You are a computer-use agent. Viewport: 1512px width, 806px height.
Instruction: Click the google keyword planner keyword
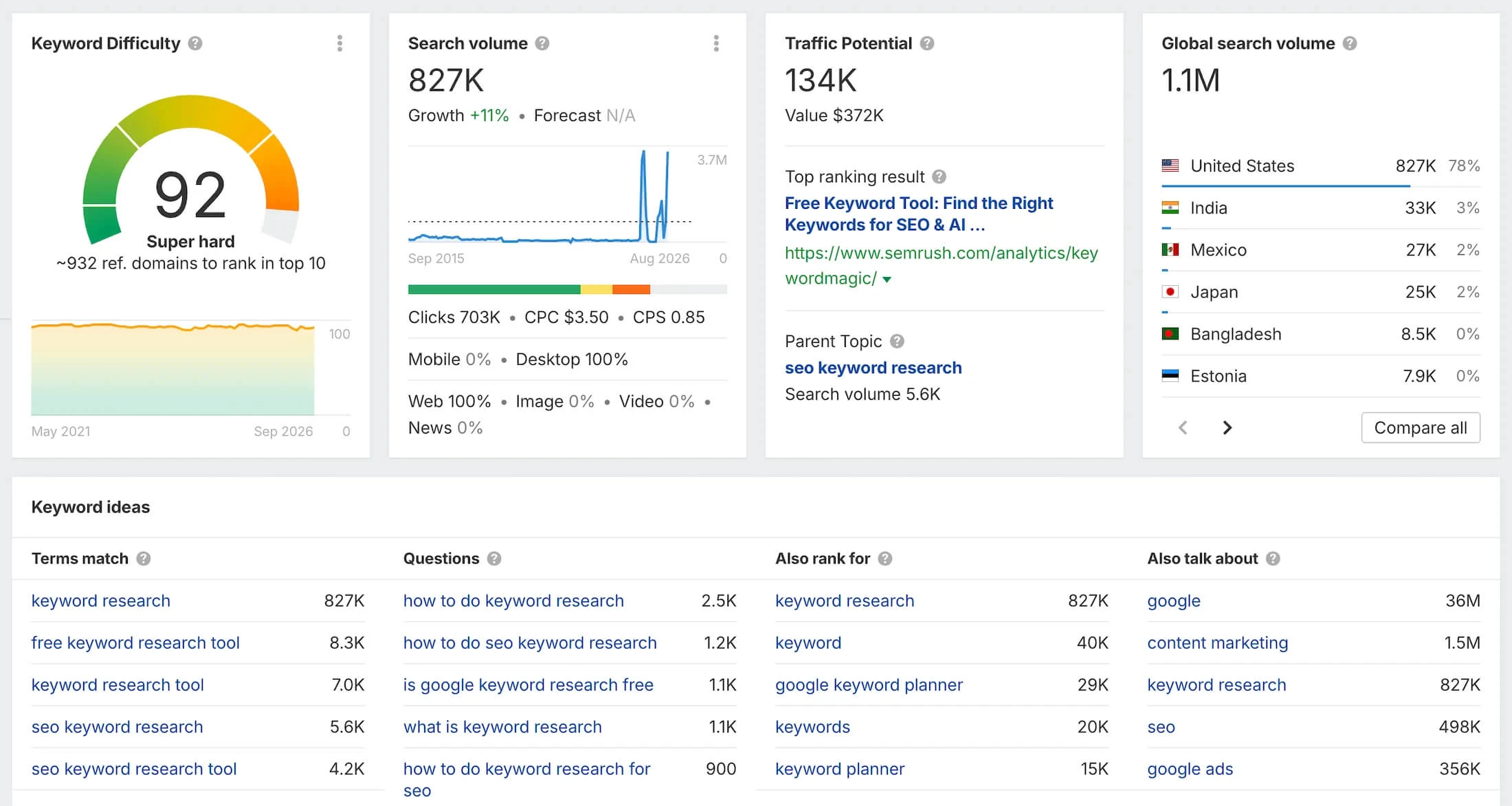[x=869, y=685]
